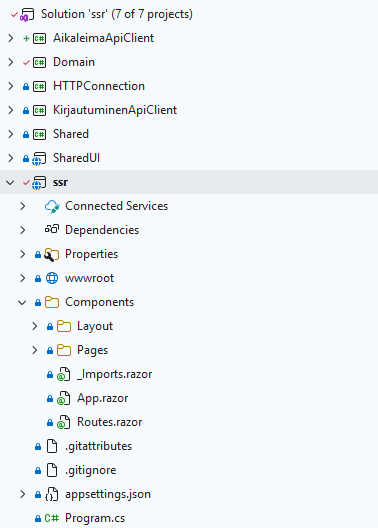
Task: Expand the AikaleimaApiClient project
Action: coord(11,38)
